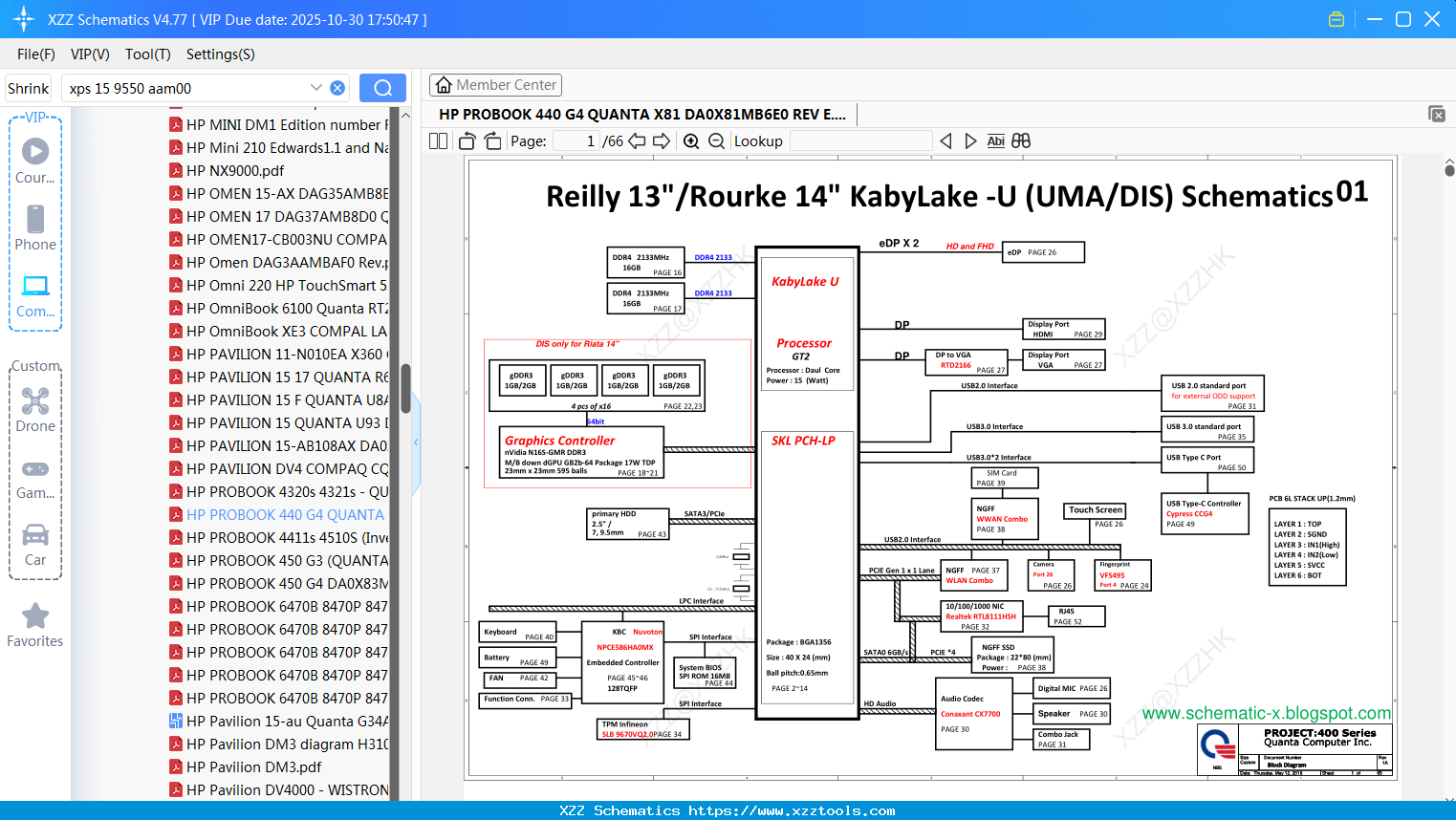
Task: Click the restore panel icon at right
Action: pos(1437,114)
